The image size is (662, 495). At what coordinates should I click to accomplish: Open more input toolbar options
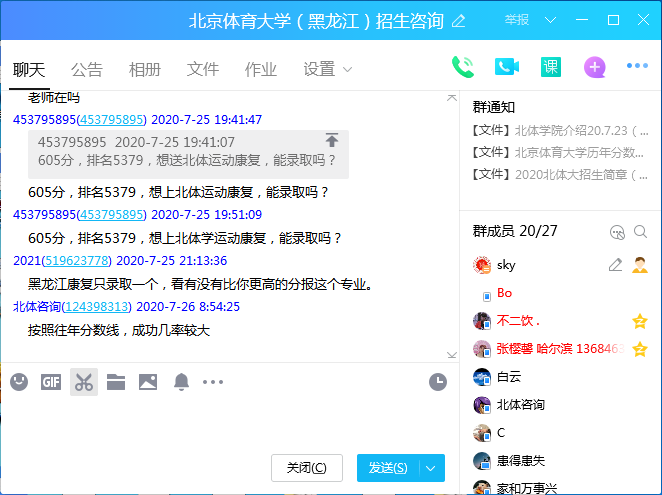coord(213,382)
